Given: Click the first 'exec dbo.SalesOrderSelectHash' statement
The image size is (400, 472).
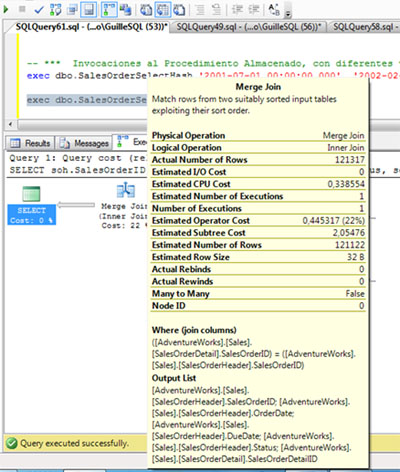Looking at the screenshot, I should 109,75.
